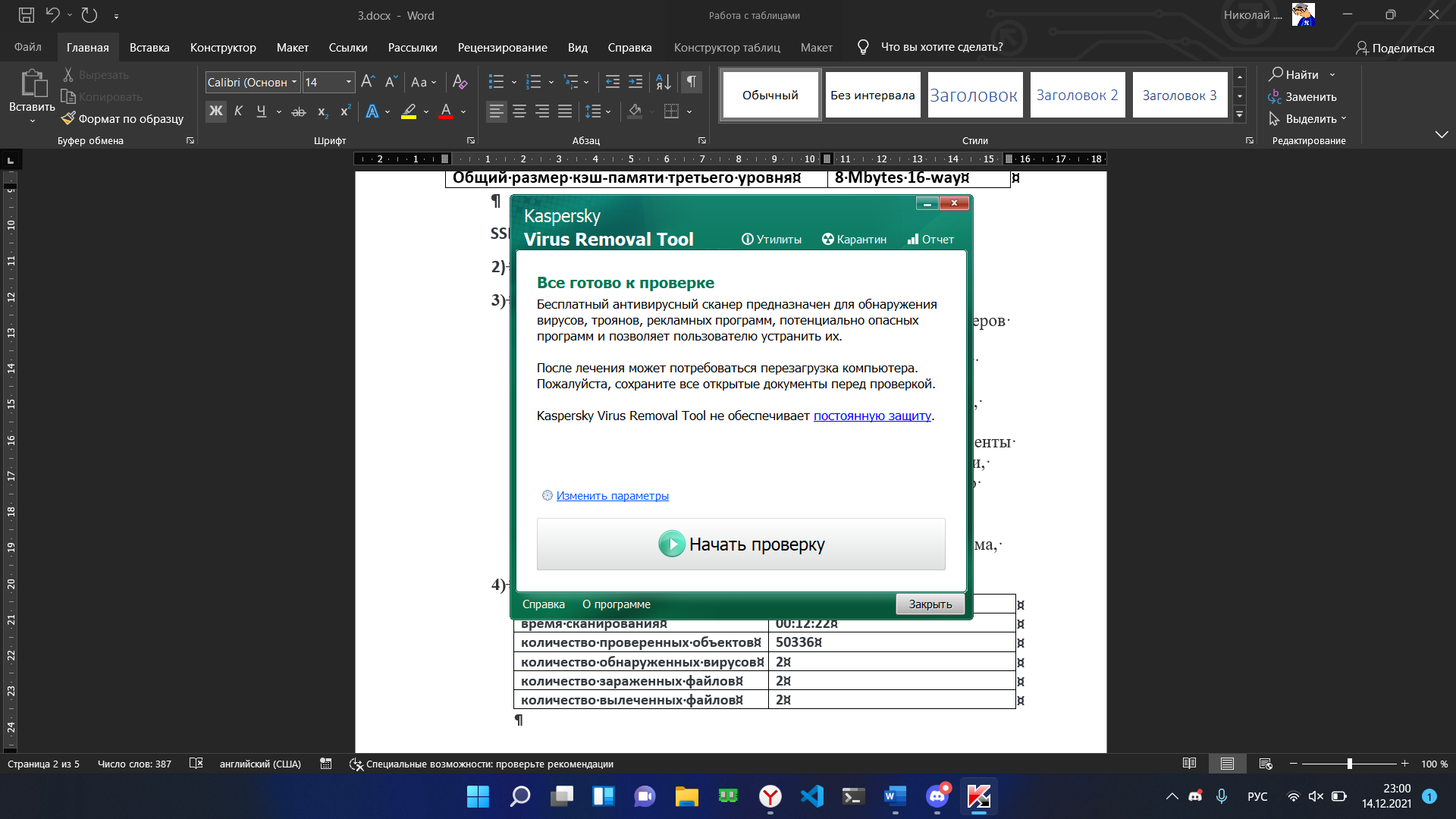
Task: Click the Tell me search field
Action: [941, 47]
